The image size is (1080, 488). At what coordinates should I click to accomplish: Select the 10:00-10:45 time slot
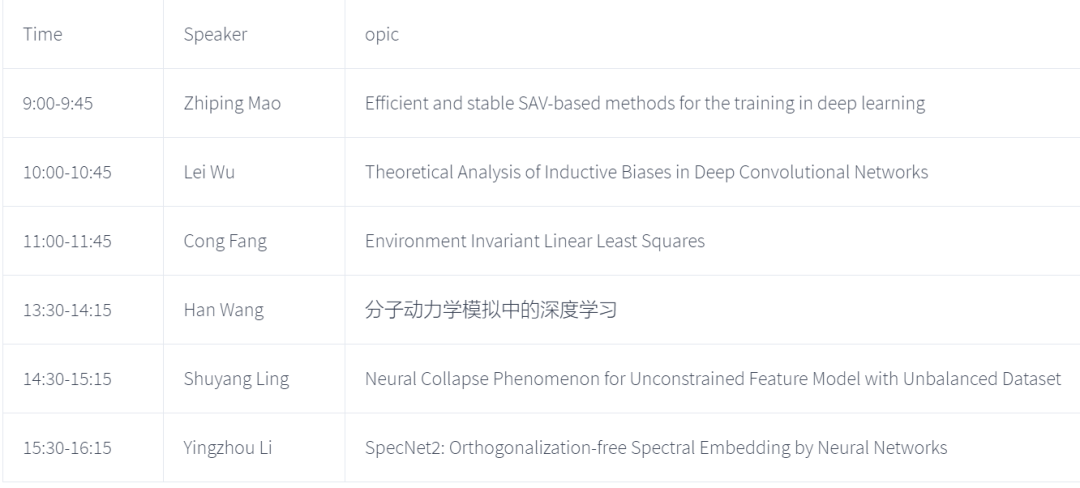point(67,172)
